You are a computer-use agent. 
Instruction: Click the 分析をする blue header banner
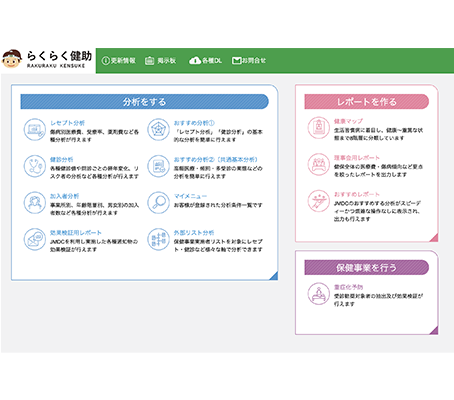pyautogui.click(x=144, y=102)
